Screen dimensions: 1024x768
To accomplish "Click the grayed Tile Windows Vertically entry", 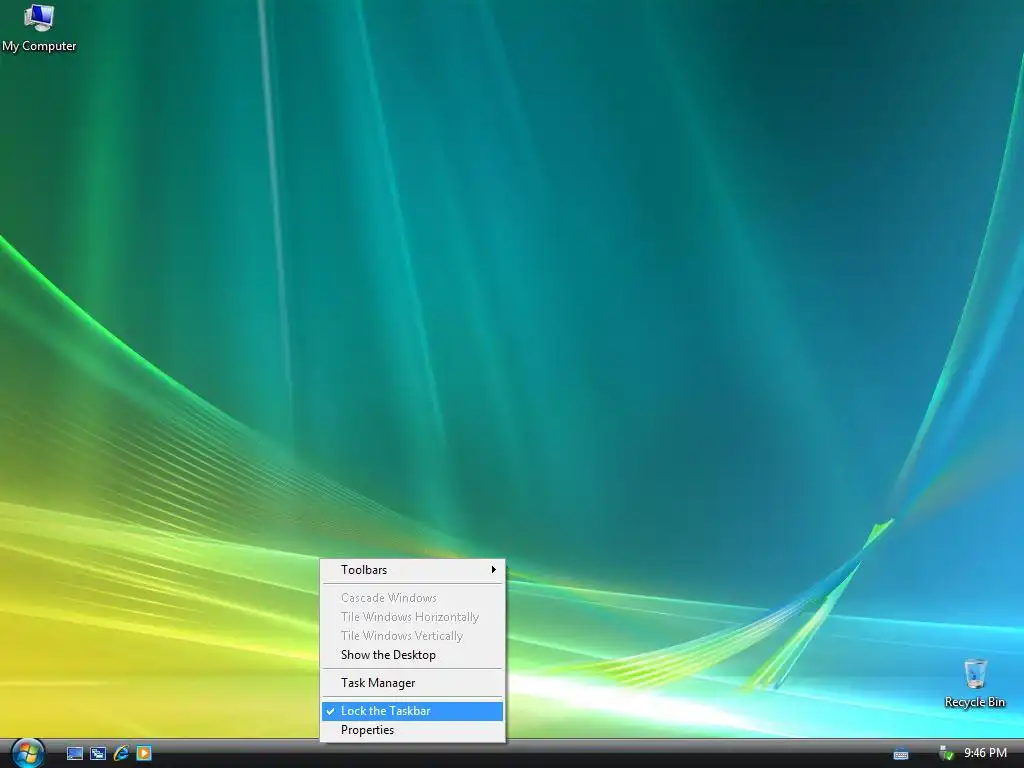I will pos(412,635).
